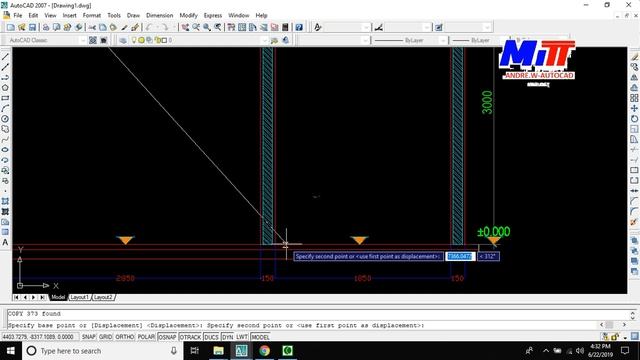Open the color control dropdown
The width and height of the screenshot is (640, 360).
pyautogui.click(x=365, y=40)
